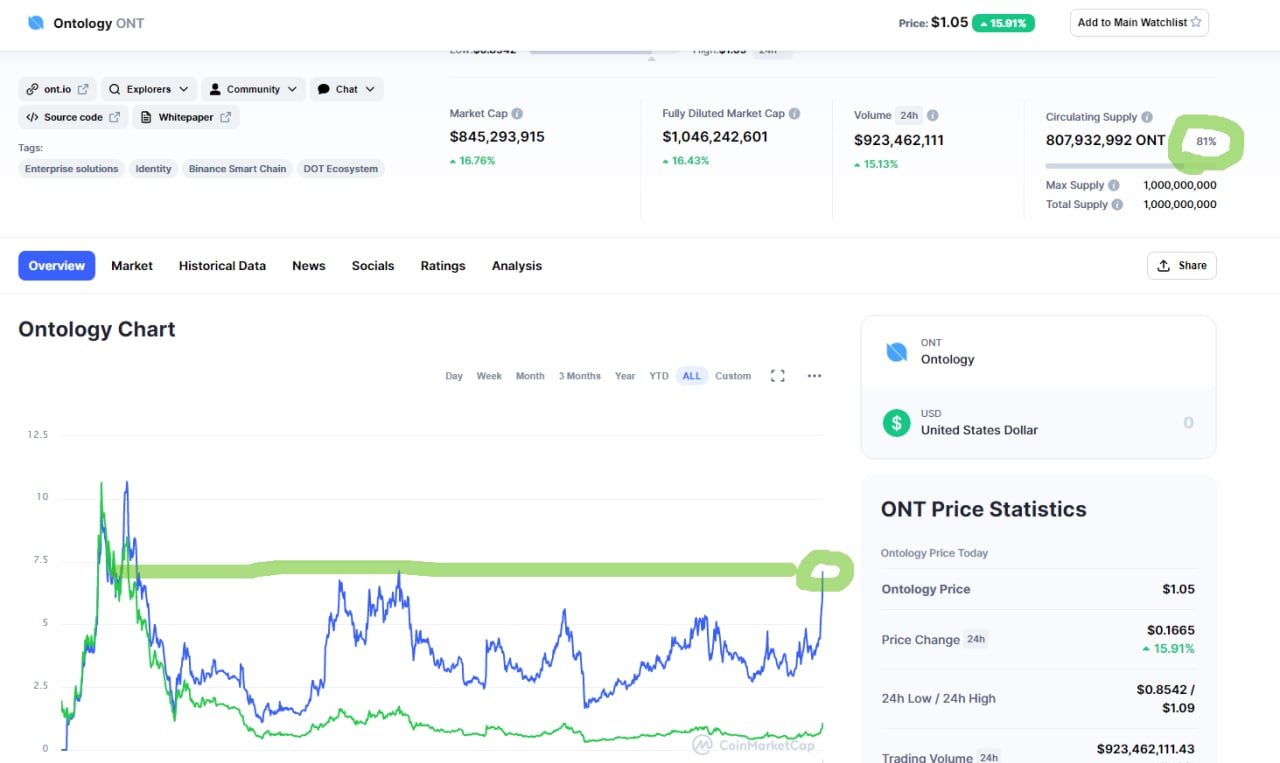The height and width of the screenshot is (763, 1280).
Task: Click the ONT Price Statistics heading
Action: 984,509
